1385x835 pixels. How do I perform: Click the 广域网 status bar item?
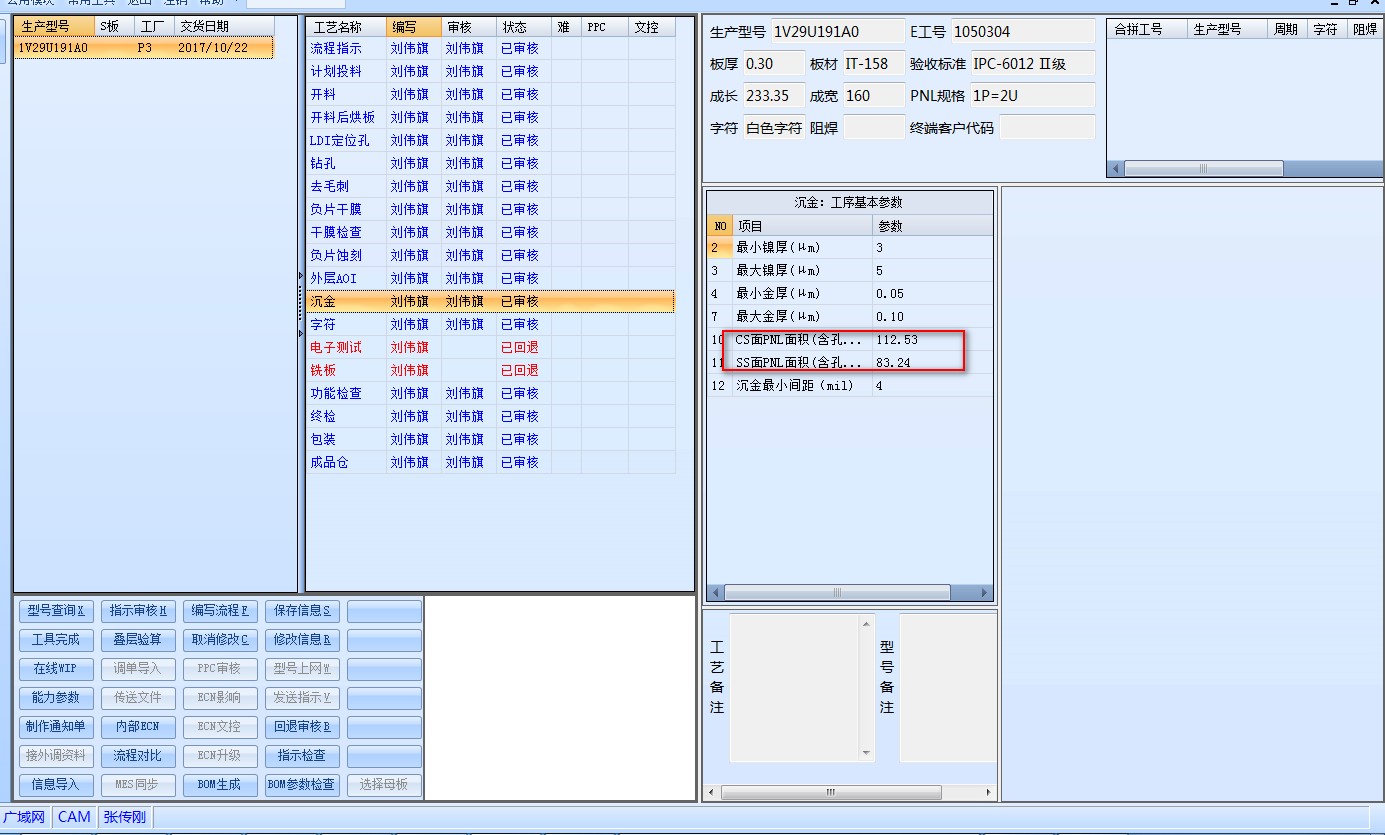click(25, 817)
